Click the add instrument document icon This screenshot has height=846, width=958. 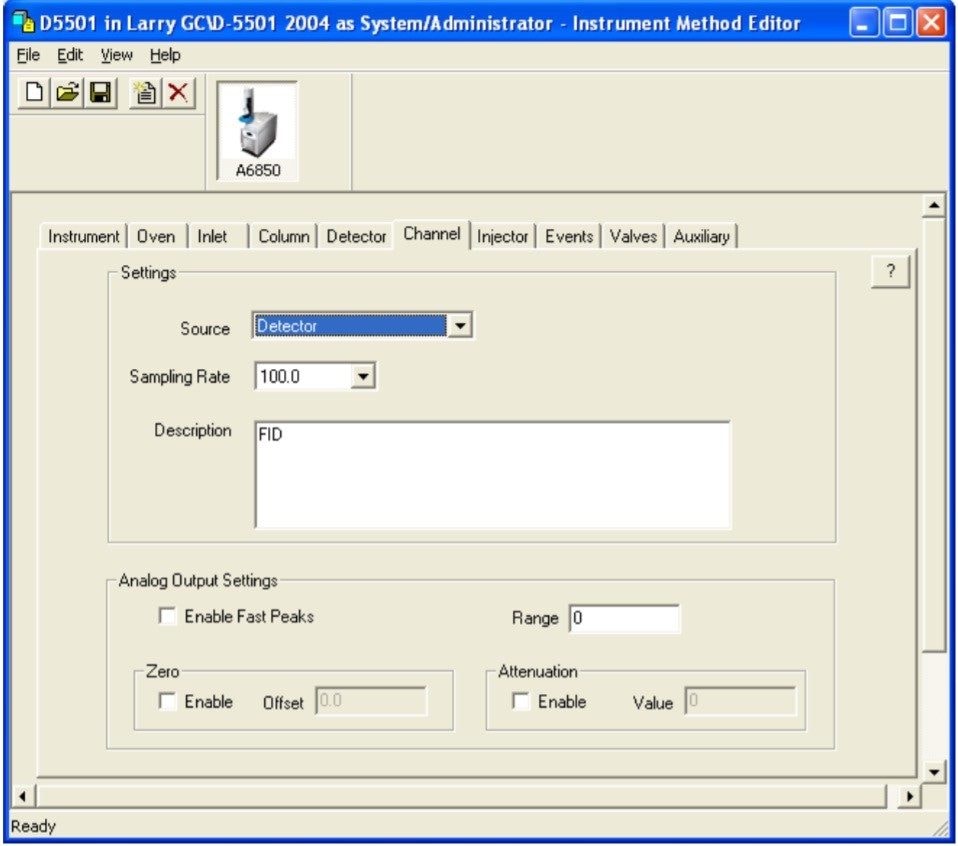pos(145,93)
